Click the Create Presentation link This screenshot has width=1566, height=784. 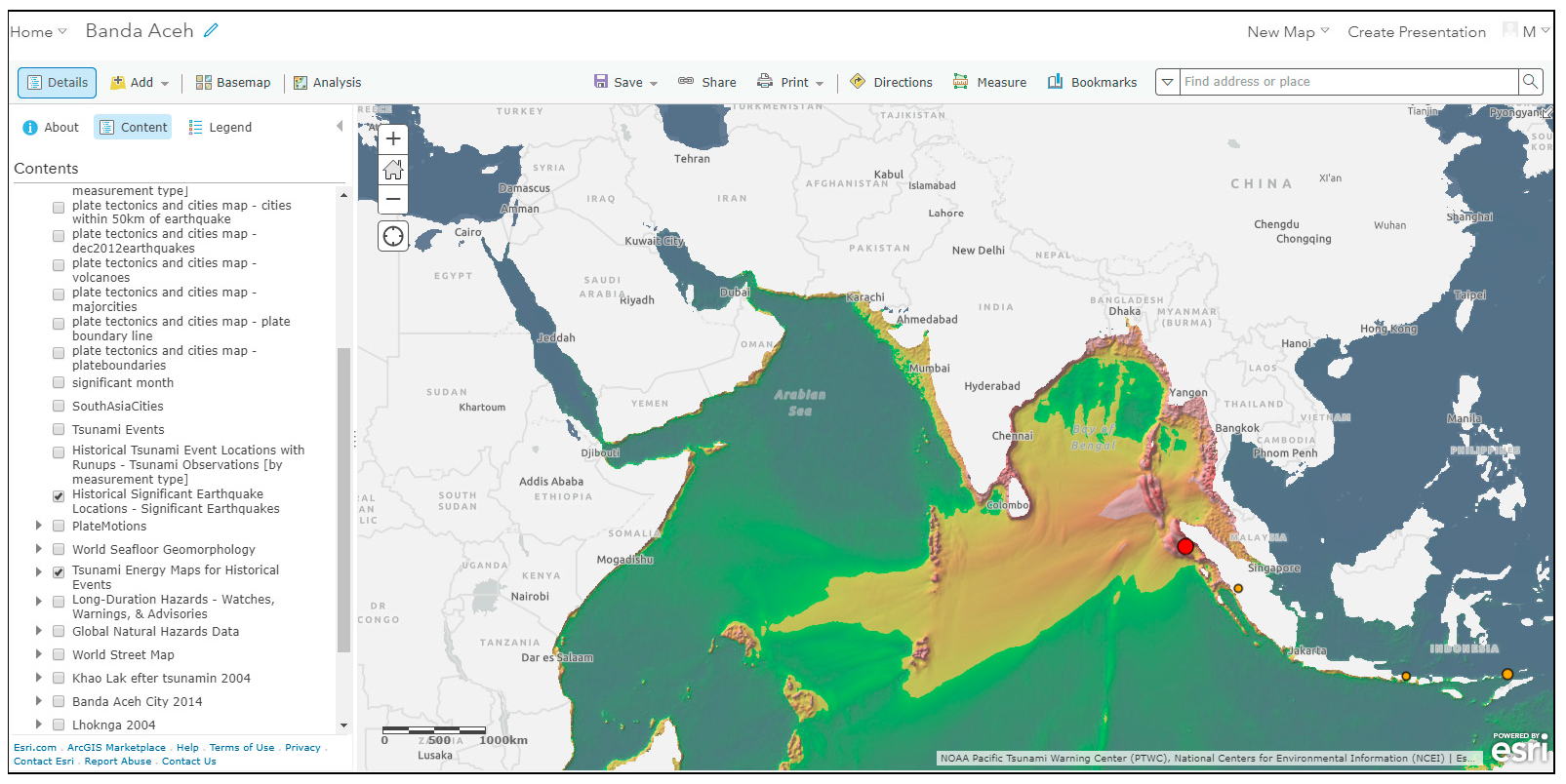tap(1416, 32)
